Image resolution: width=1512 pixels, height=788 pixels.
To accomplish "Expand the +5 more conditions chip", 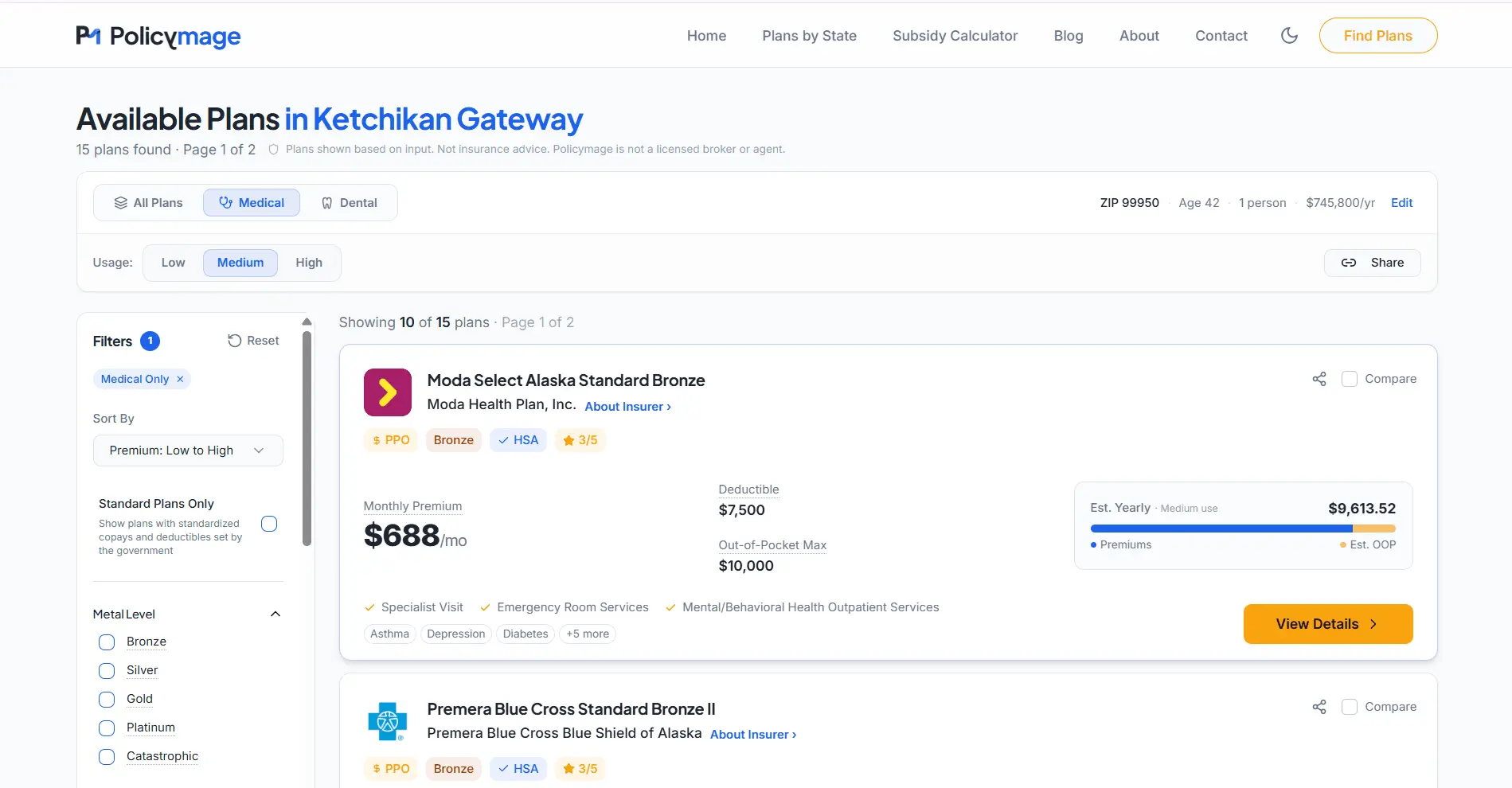I will (588, 634).
